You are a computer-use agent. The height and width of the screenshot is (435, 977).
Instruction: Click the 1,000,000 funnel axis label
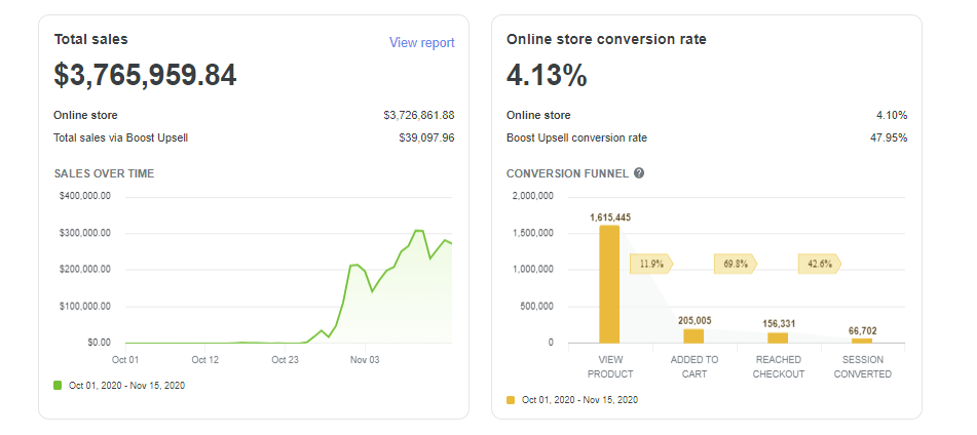(533, 269)
